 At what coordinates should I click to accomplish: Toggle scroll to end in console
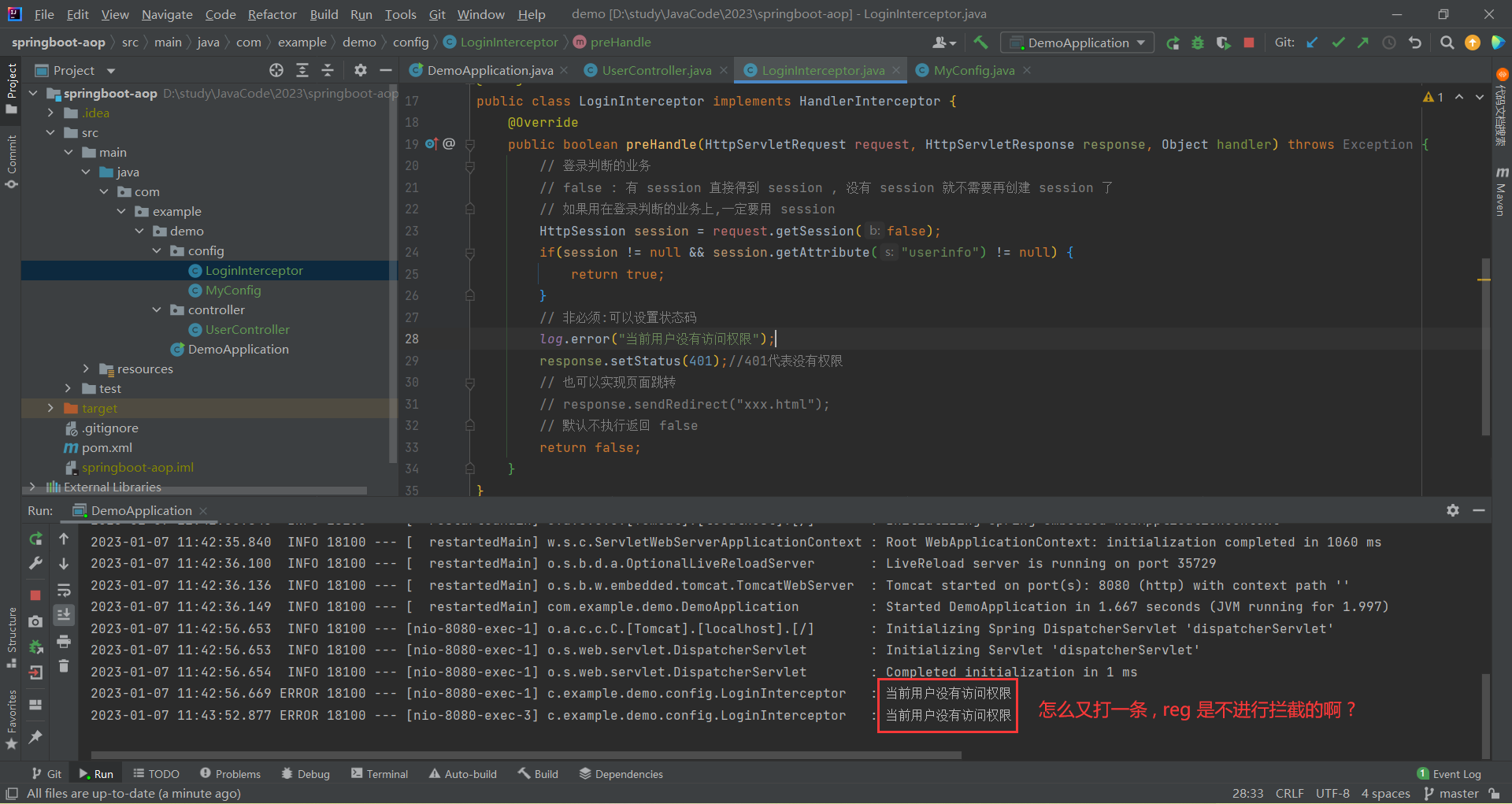pyautogui.click(x=64, y=615)
